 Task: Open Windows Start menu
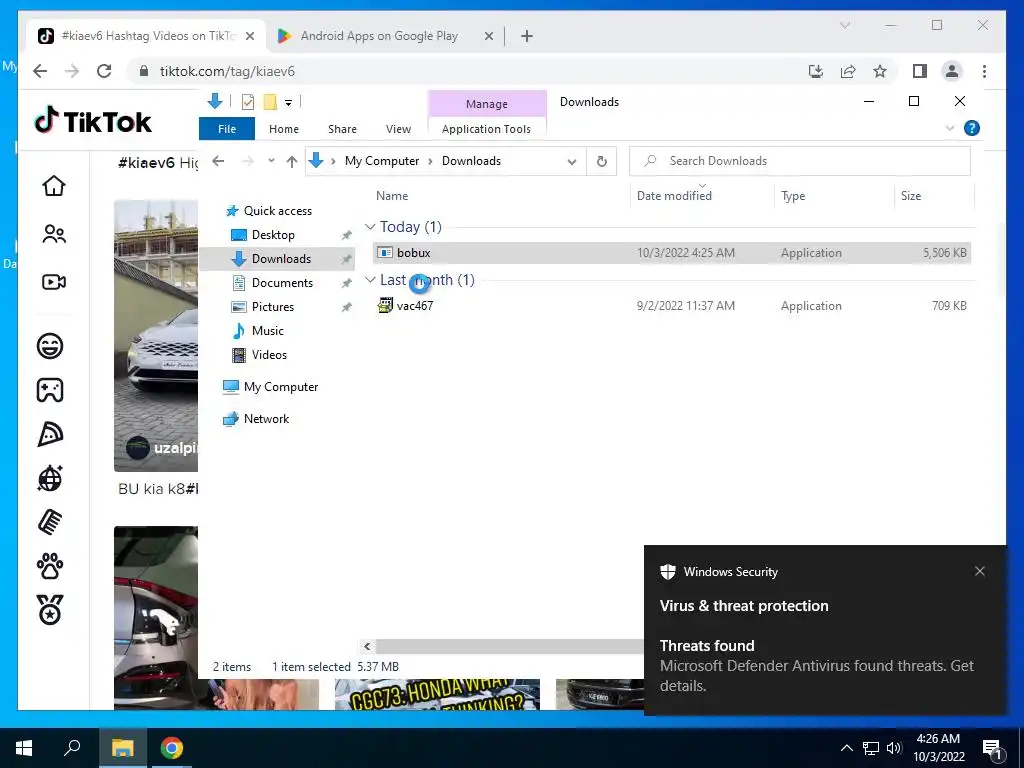[x=24, y=748]
